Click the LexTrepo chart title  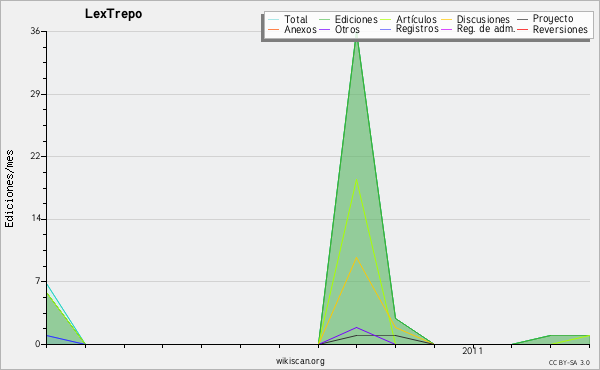113,14
